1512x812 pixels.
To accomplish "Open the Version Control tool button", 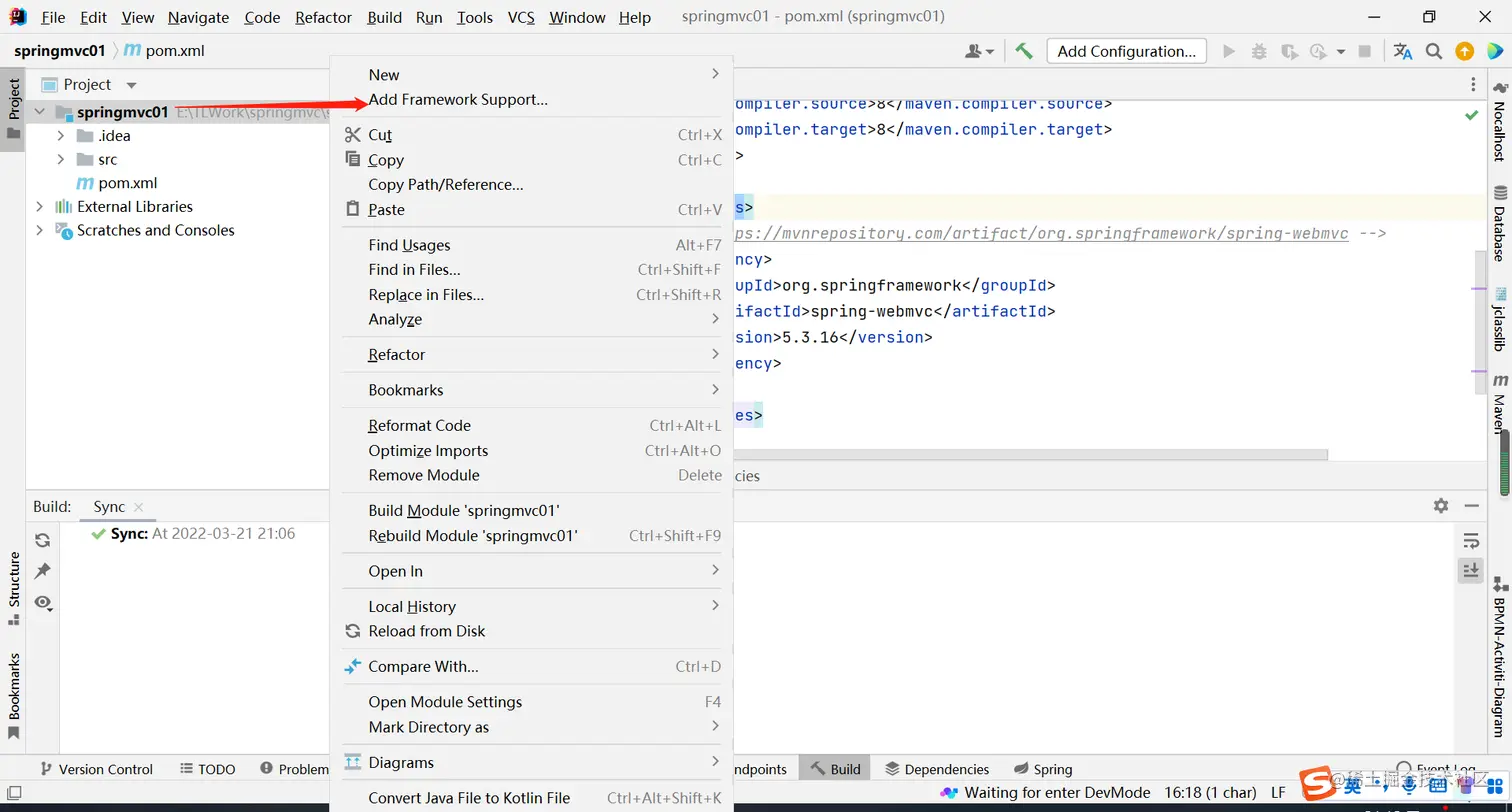I will (x=95, y=769).
